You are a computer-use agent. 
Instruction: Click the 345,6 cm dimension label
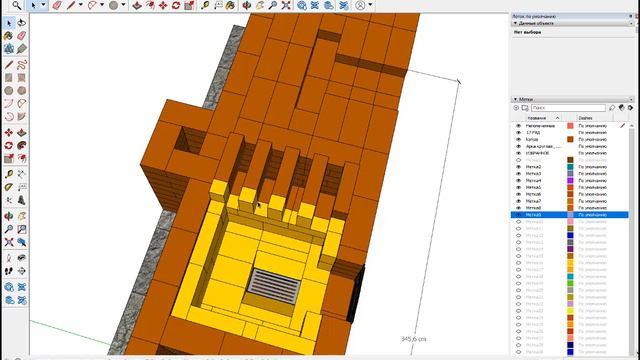413,339
